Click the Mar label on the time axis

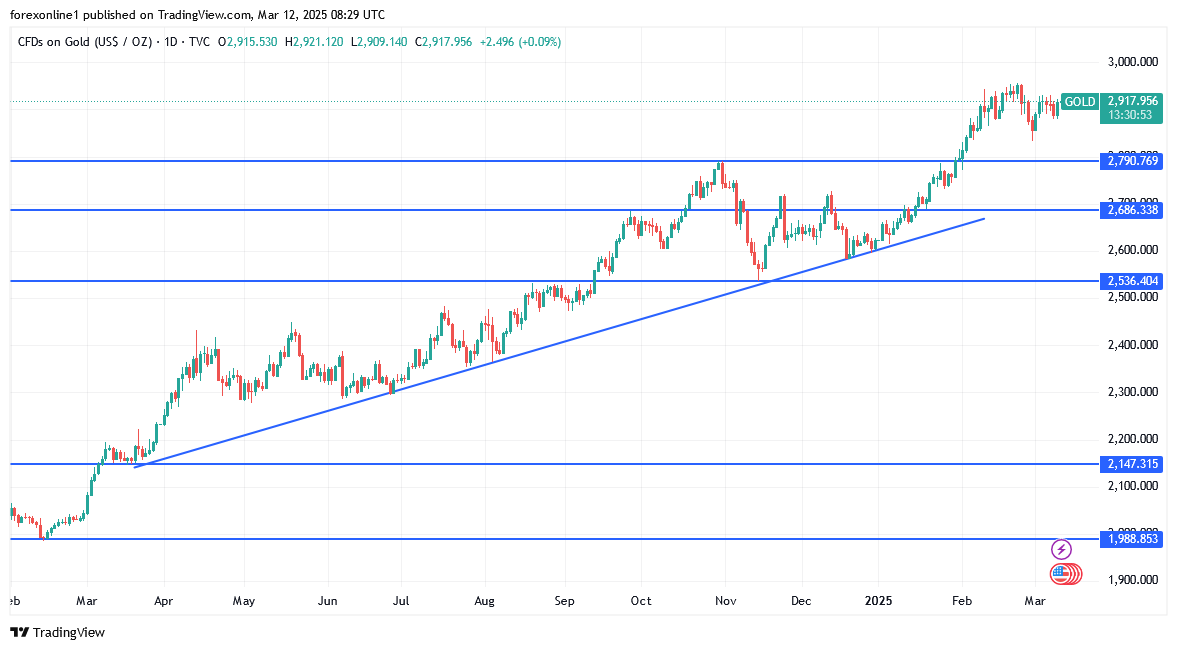pyautogui.click(x=1034, y=601)
